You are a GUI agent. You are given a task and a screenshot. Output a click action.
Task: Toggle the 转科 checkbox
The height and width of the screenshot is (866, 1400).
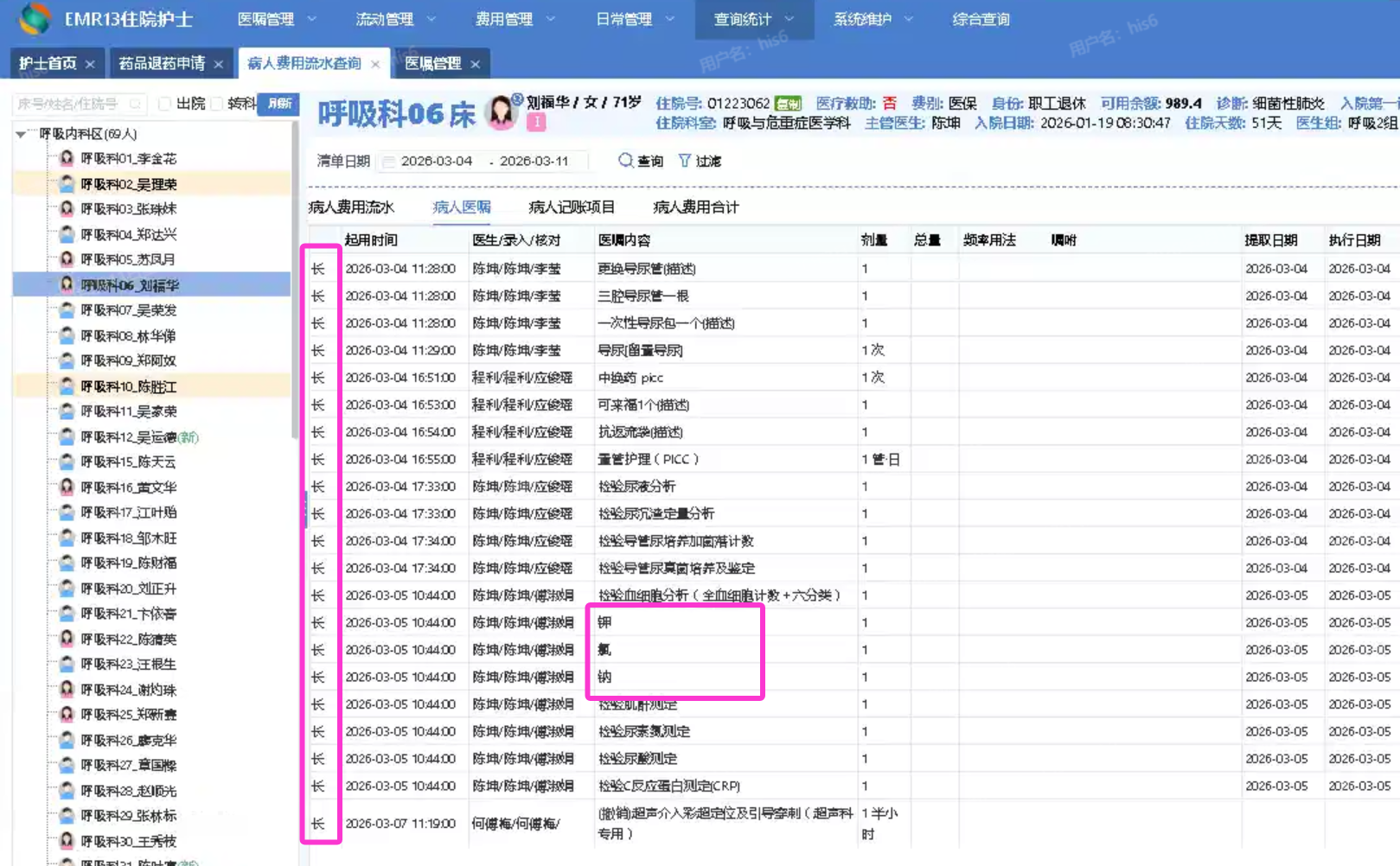point(217,104)
